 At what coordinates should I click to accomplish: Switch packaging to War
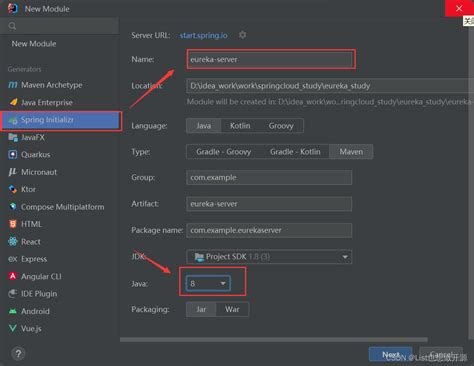click(232, 309)
